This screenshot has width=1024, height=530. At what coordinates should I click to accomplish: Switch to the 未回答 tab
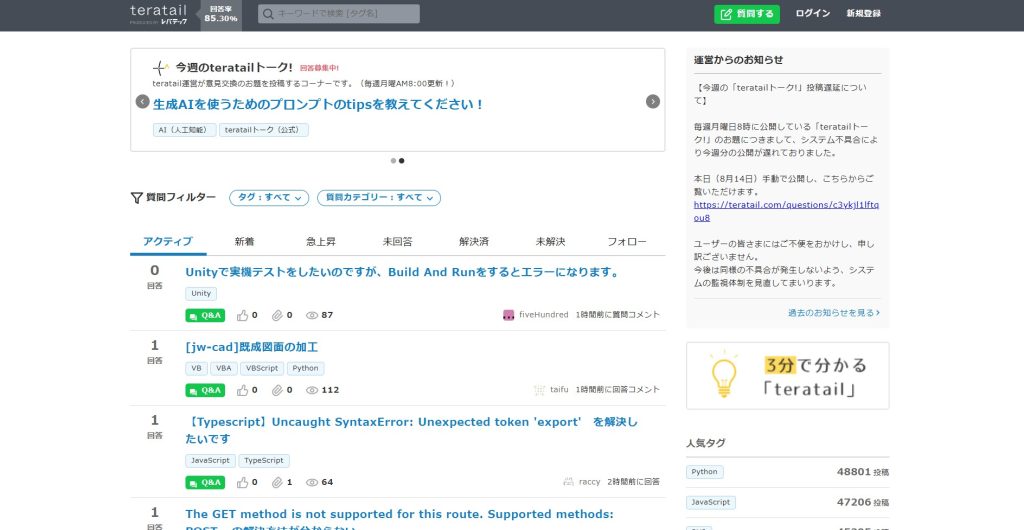[x=397, y=242]
